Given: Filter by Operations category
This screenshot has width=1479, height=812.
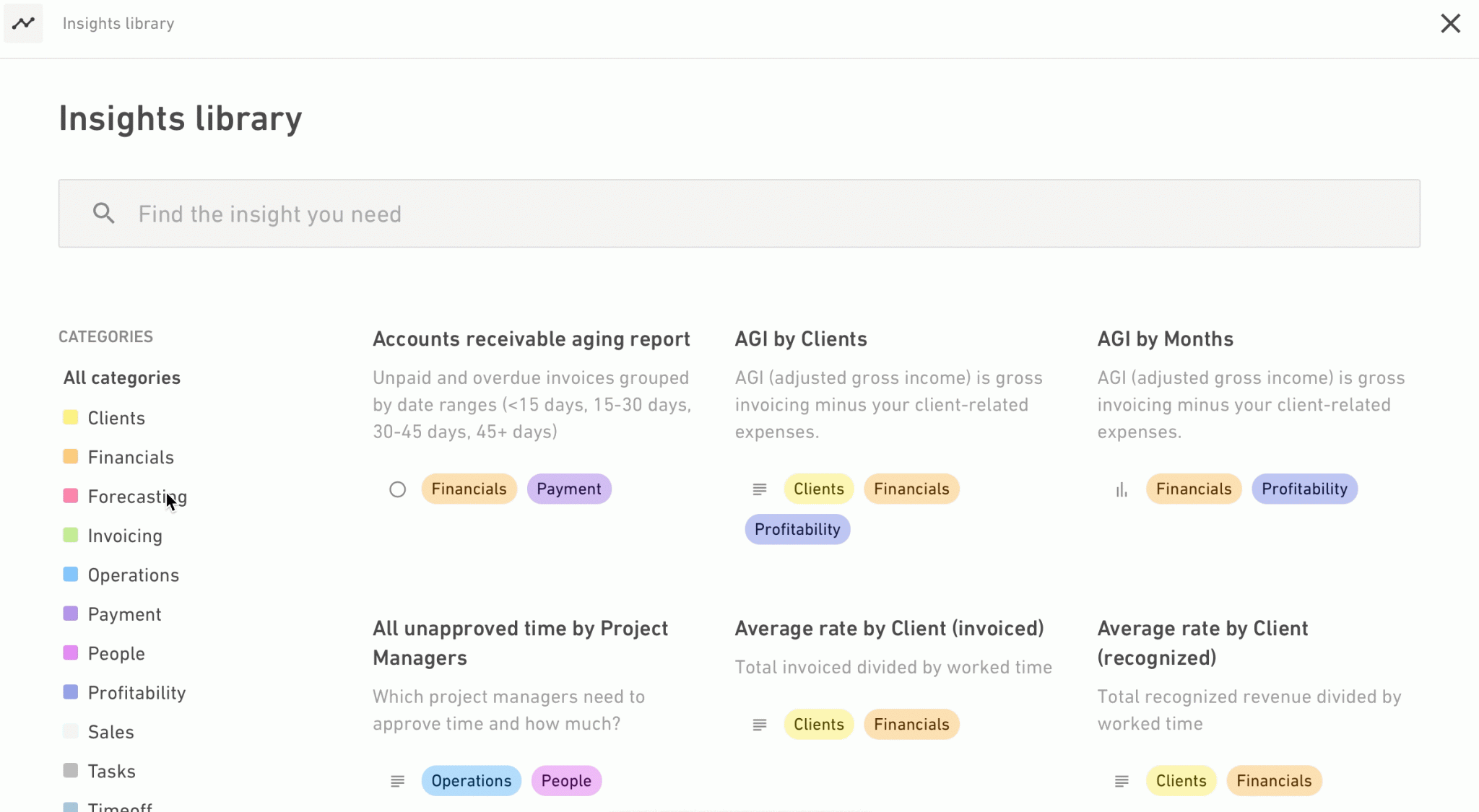Looking at the screenshot, I should pyautogui.click(x=134, y=575).
